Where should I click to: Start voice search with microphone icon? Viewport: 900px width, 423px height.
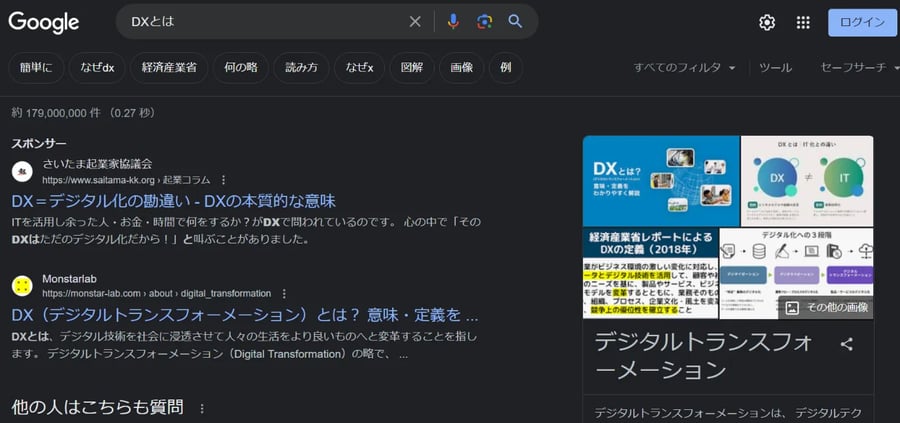[453, 22]
